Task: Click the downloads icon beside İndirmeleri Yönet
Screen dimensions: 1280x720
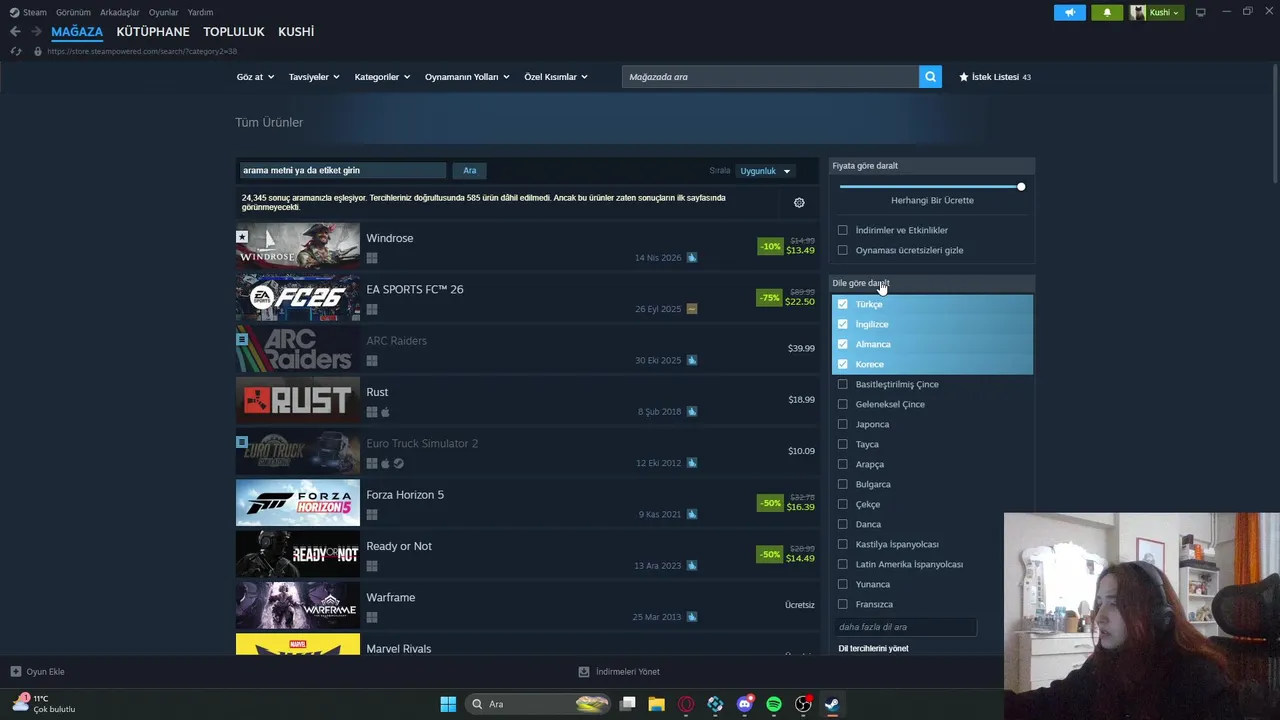Action: (x=584, y=672)
